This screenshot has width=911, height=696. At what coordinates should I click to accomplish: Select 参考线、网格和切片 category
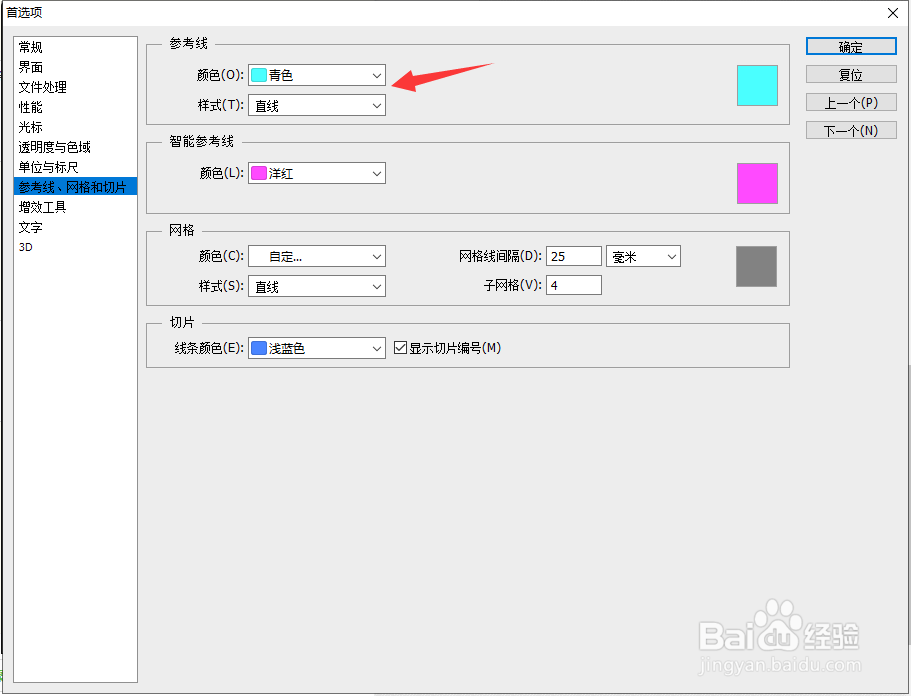click(x=76, y=186)
